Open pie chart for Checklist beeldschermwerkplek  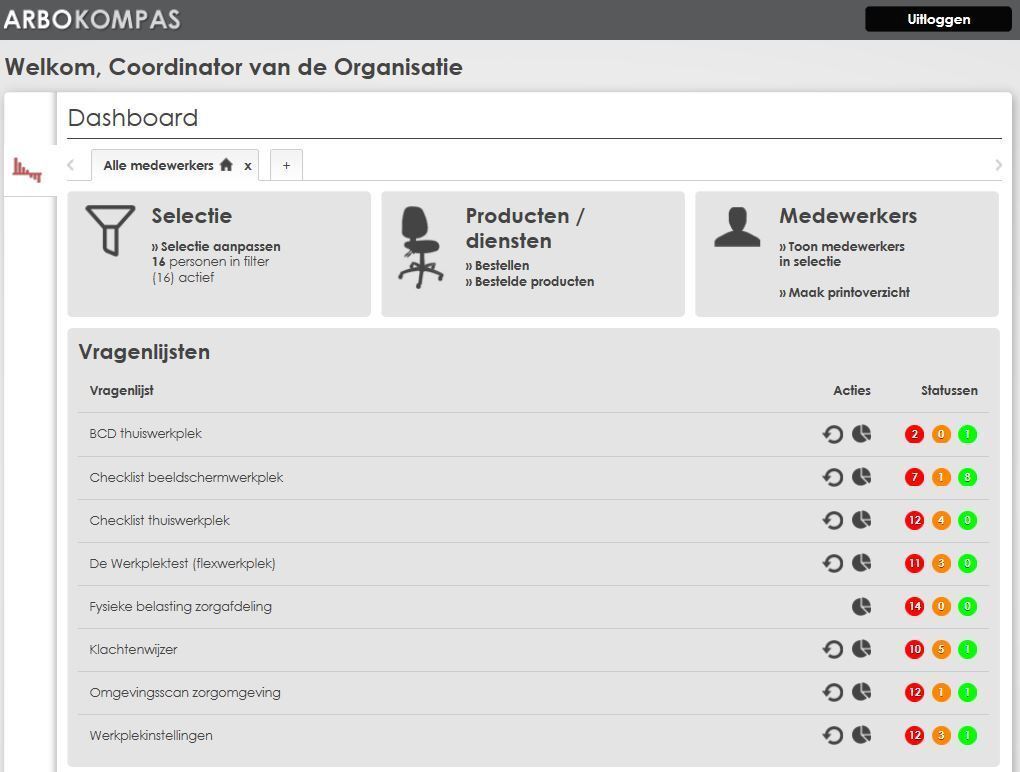(x=861, y=477)
